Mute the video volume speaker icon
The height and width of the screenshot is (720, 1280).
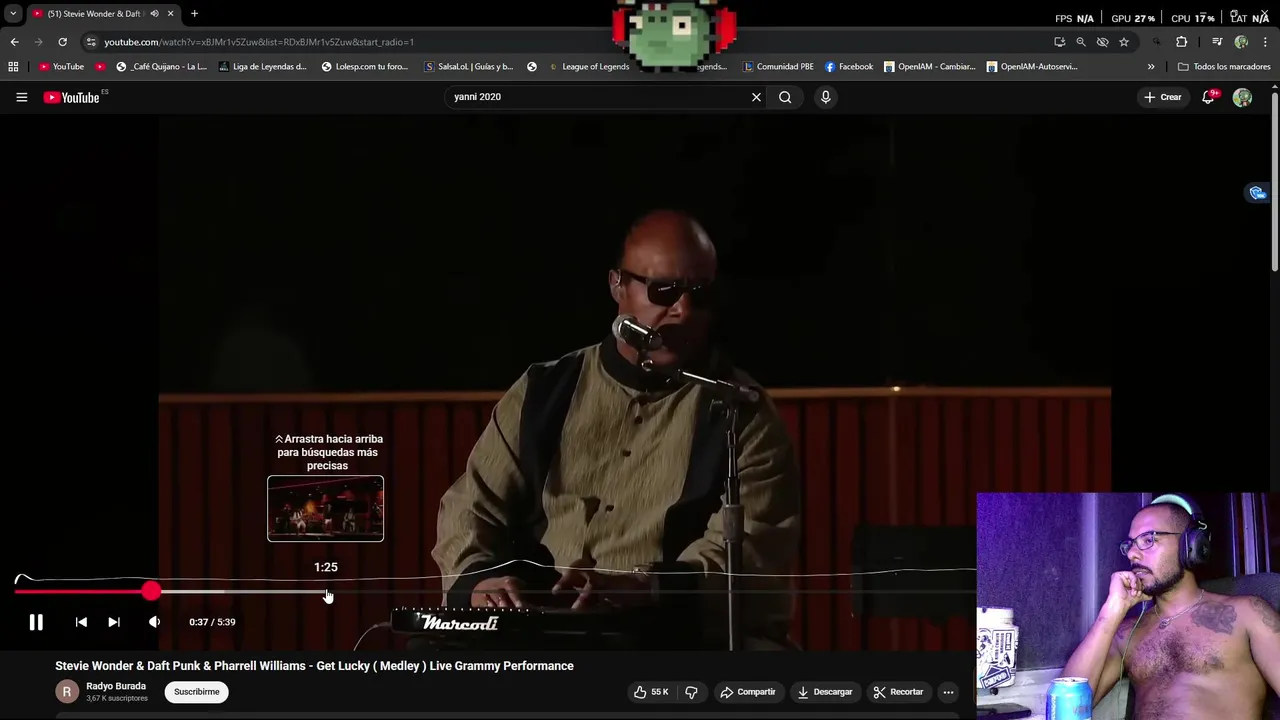154,622
